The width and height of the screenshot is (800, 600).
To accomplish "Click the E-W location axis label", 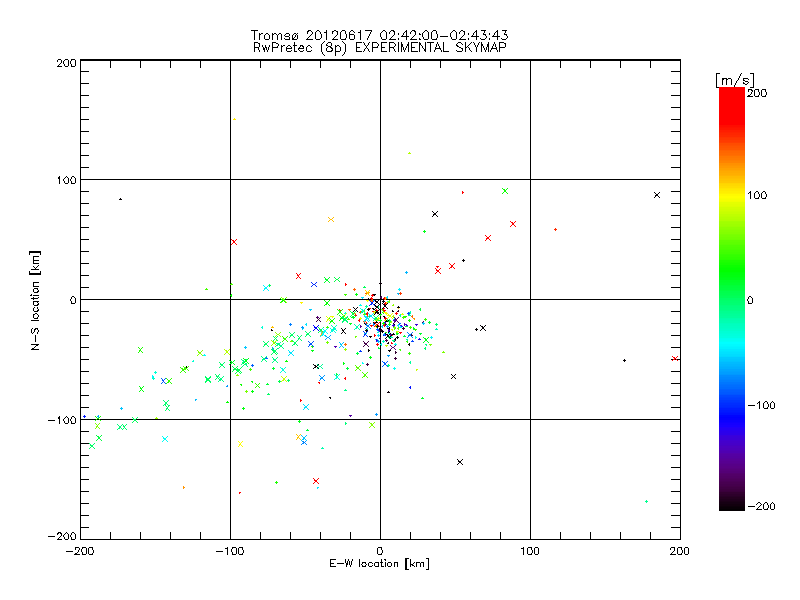I will tap(379, 564).
